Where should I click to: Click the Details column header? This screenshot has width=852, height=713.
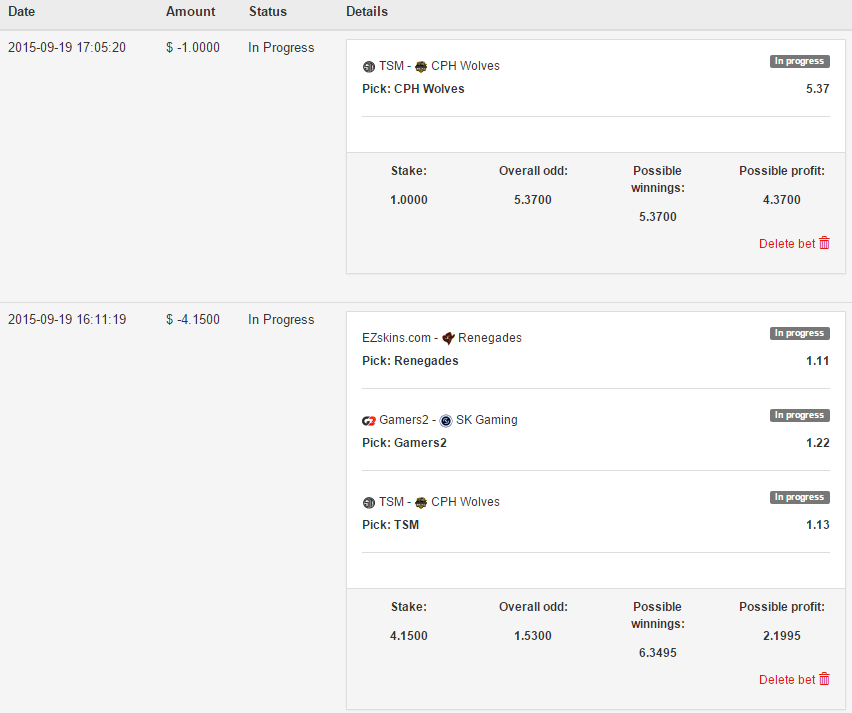point(367,11)
